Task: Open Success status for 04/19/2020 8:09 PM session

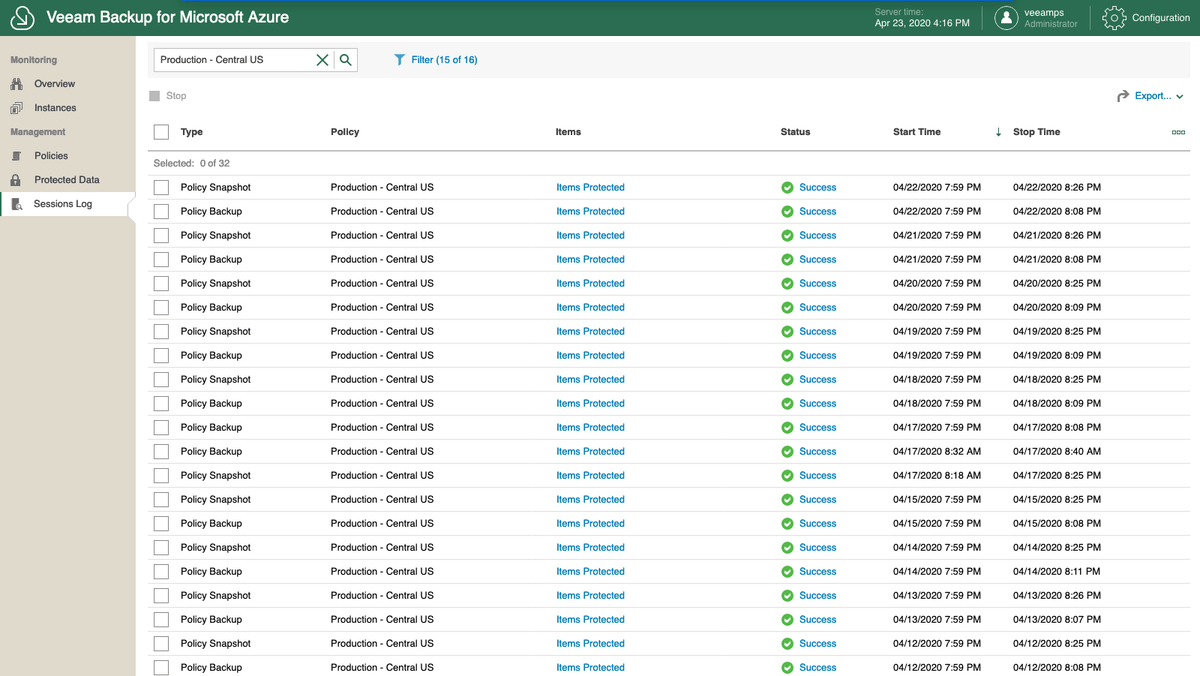Action: pyautogui.click(x=817, y=355)
